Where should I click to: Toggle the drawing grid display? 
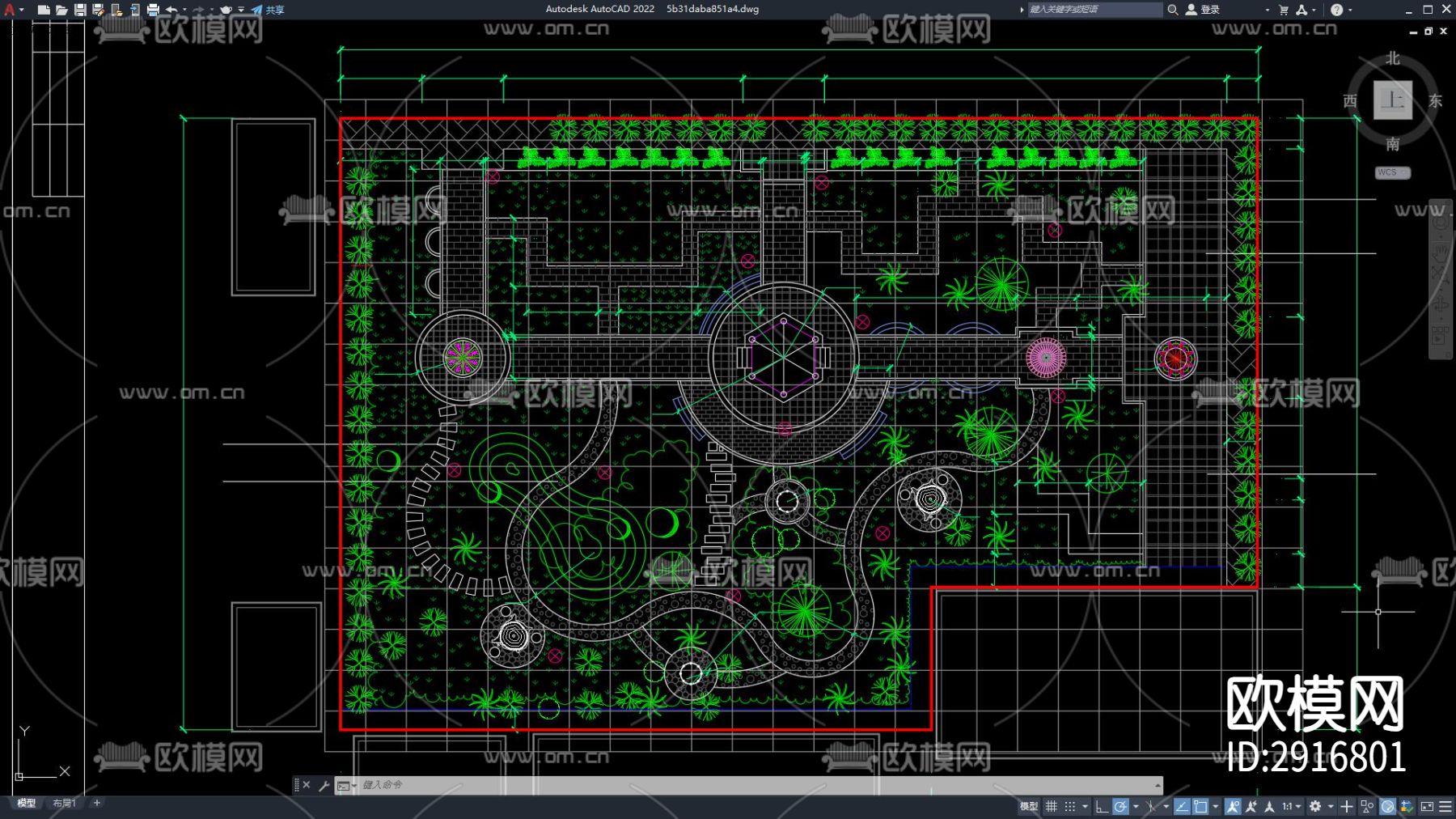1052,806
